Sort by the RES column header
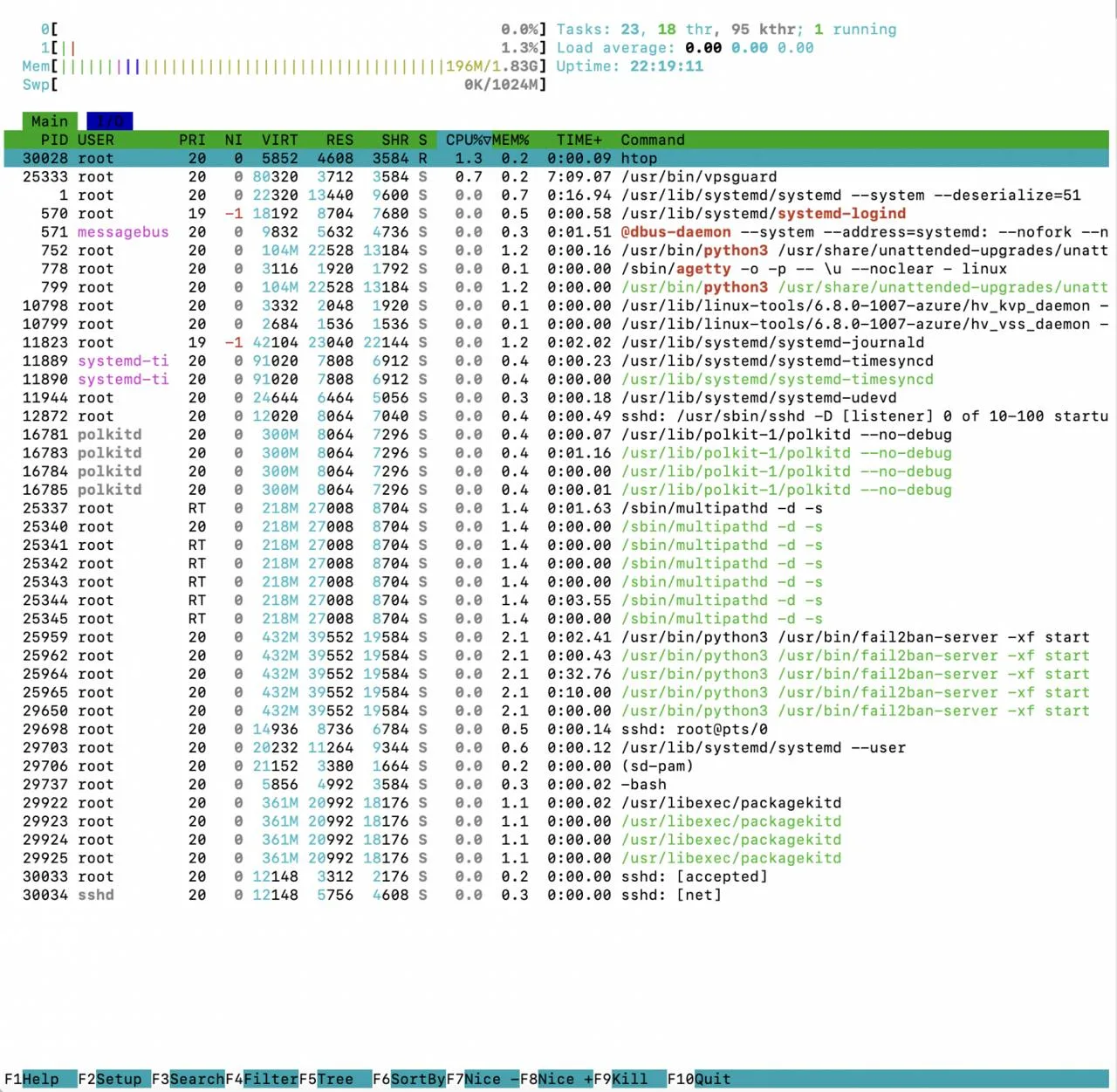Viewport: 1117px width, 1092px height. [x=339, y=140]
